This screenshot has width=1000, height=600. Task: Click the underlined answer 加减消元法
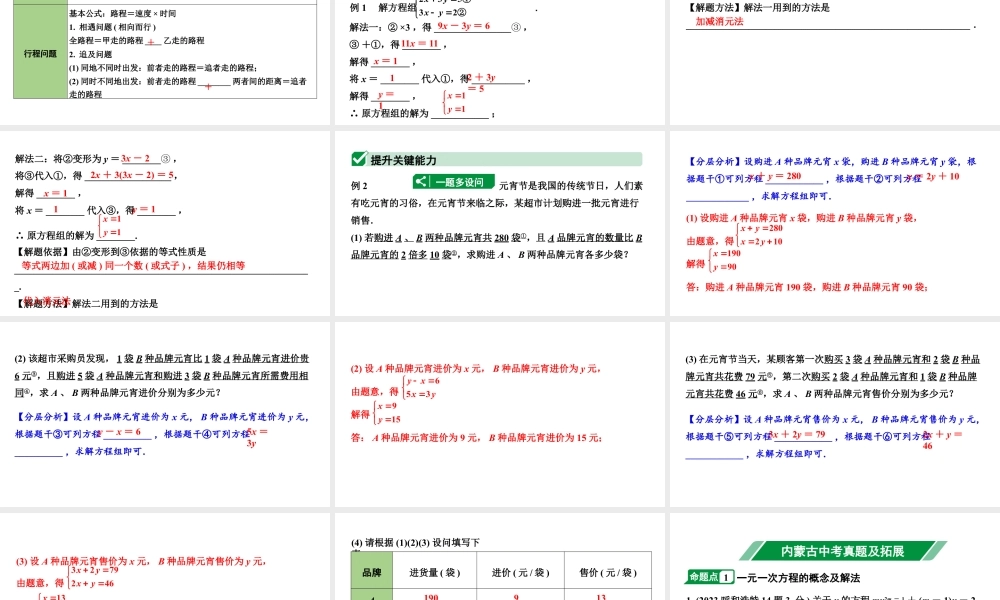pyautogui.click(x=720, y=23)
